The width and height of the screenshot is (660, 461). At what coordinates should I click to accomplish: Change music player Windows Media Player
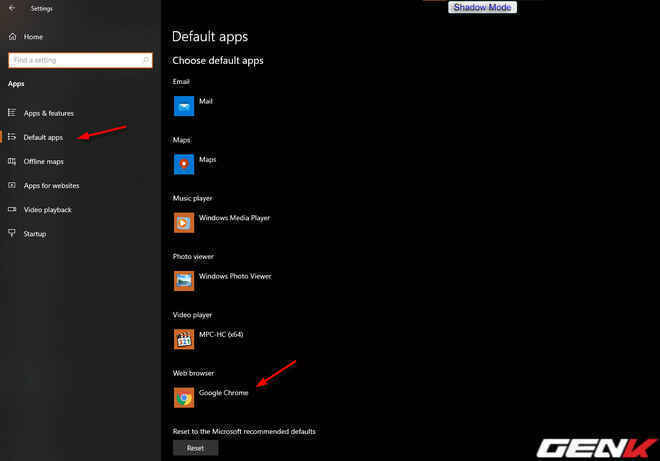coord(234,218)
